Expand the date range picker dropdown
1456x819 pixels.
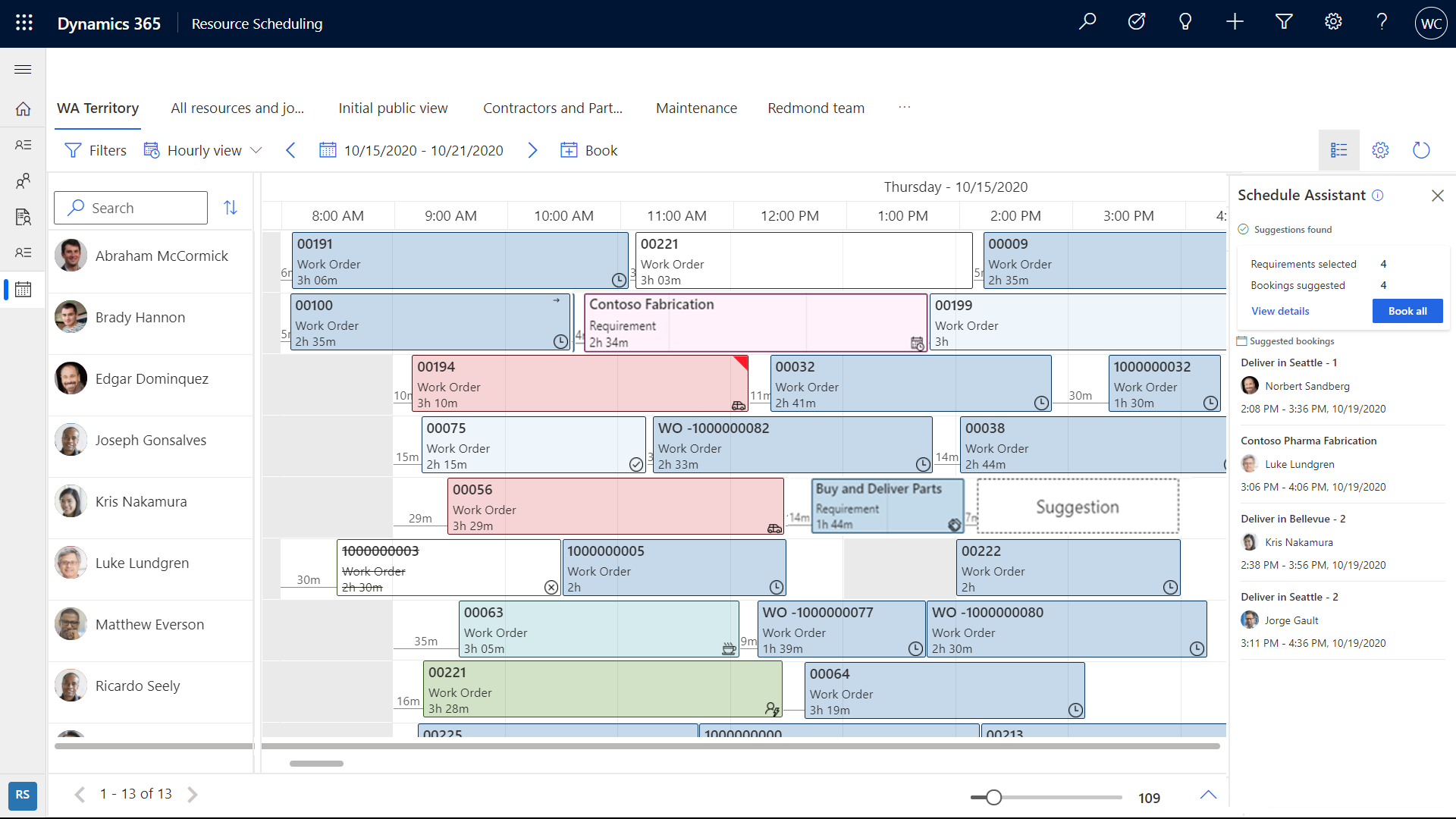click(411, 150)
